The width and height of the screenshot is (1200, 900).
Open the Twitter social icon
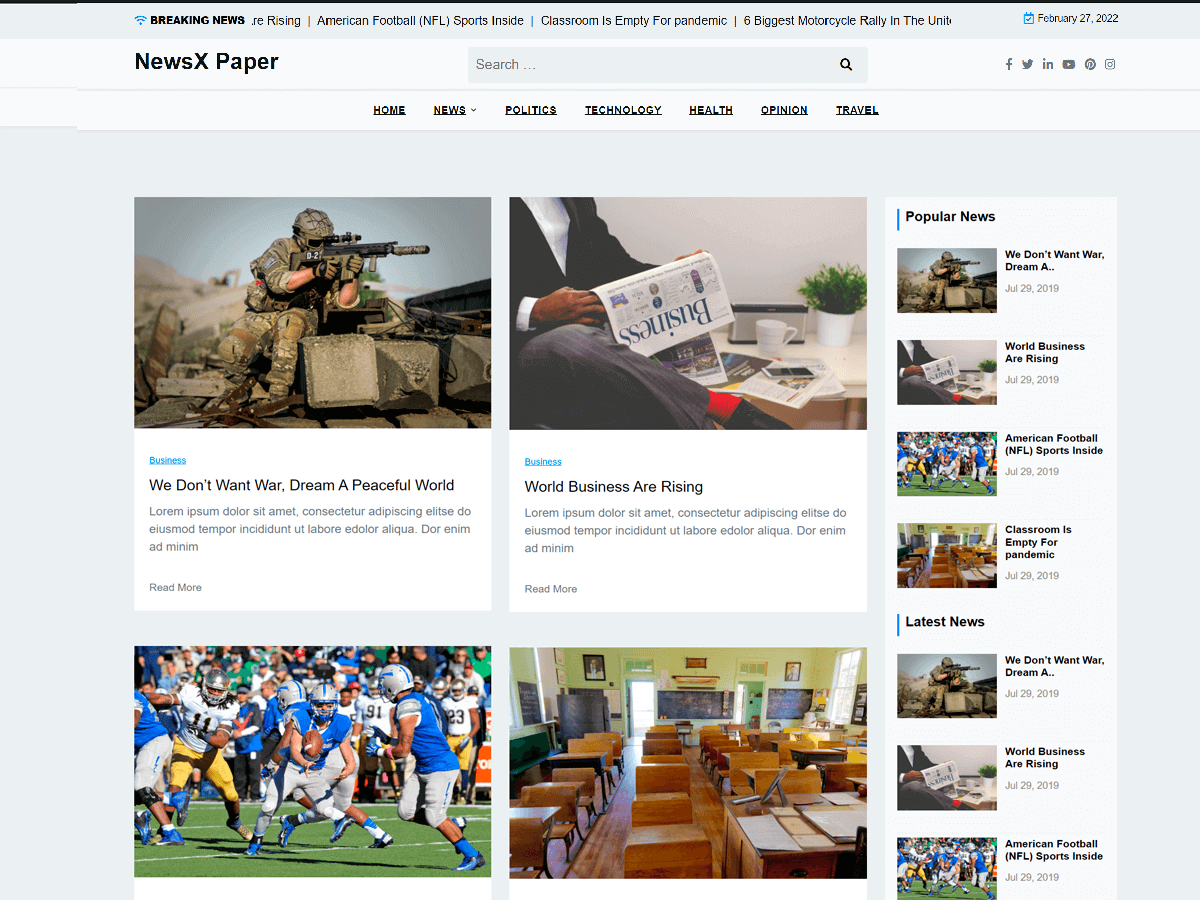click(1027, 64)
